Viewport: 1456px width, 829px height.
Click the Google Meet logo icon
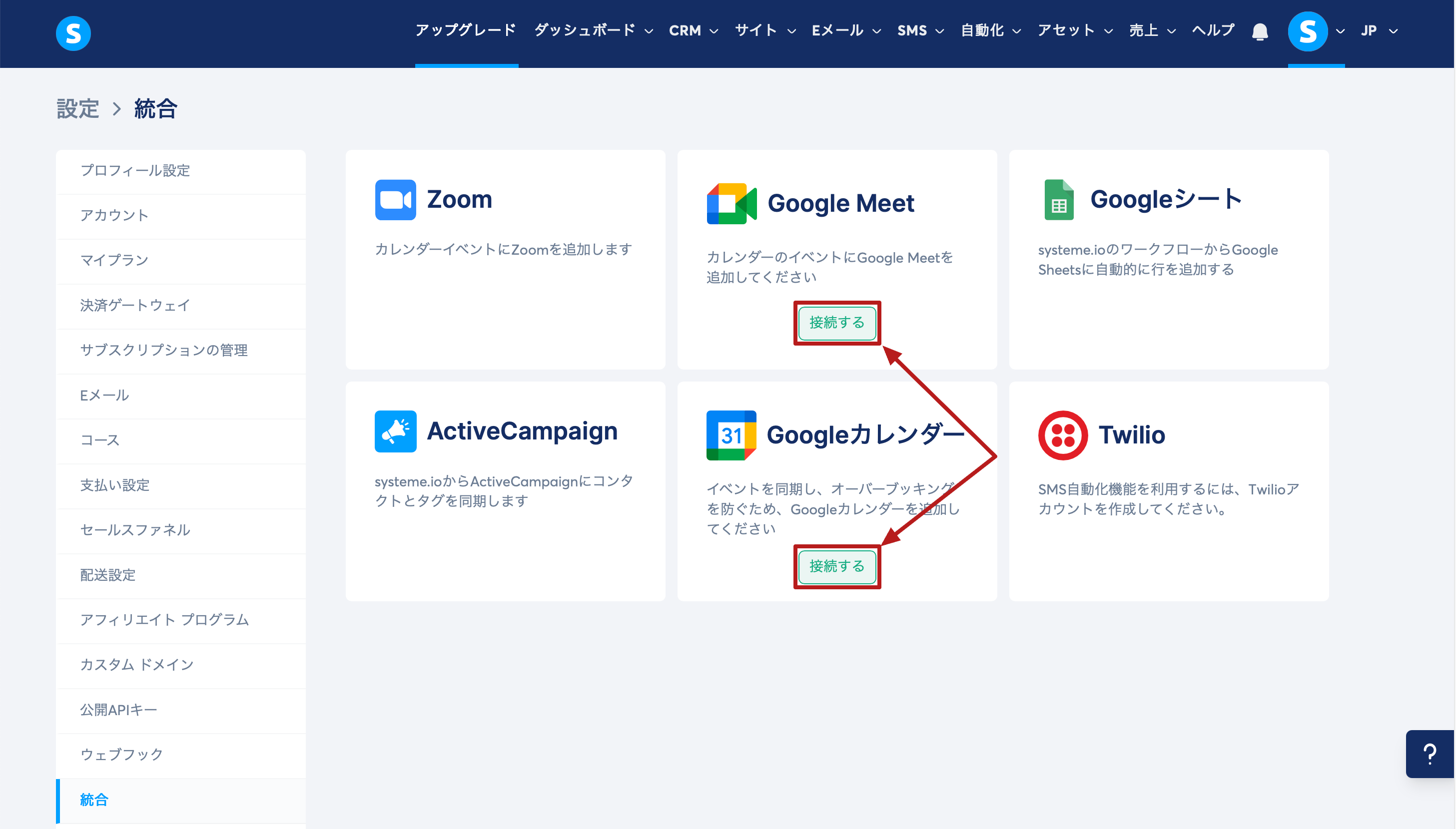point(731,203)
